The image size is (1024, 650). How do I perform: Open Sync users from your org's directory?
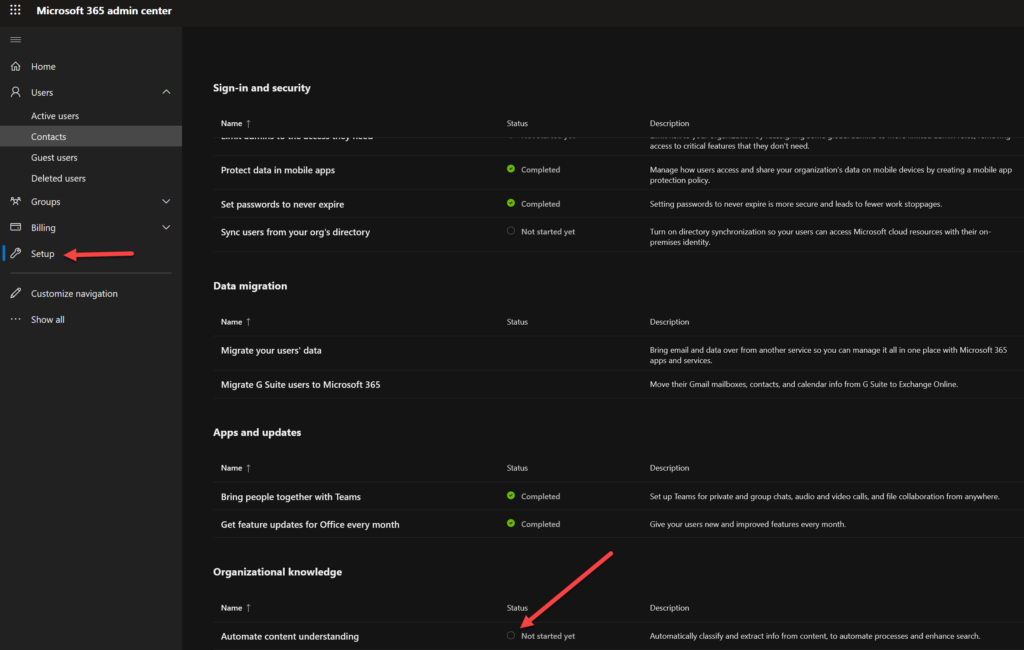coord(295,232)
